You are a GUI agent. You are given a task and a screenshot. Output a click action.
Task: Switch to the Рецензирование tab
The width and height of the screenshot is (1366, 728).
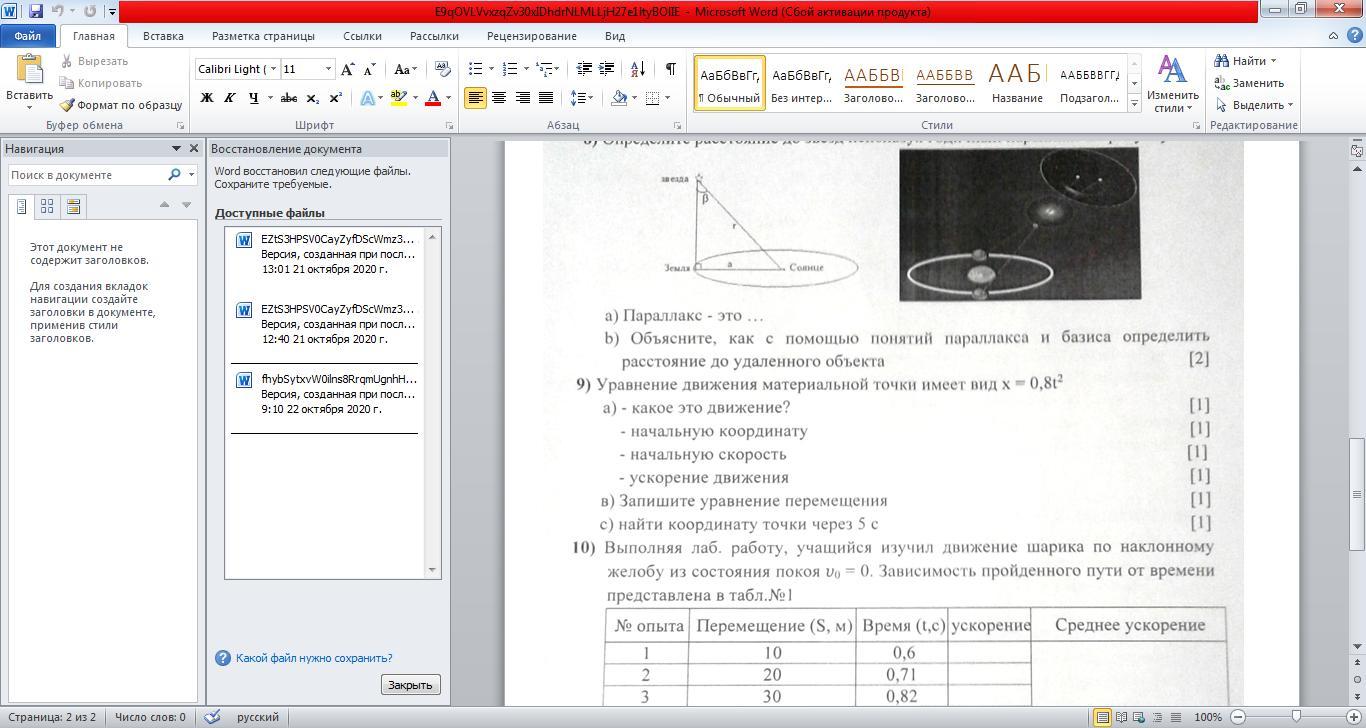coord(531,36)
